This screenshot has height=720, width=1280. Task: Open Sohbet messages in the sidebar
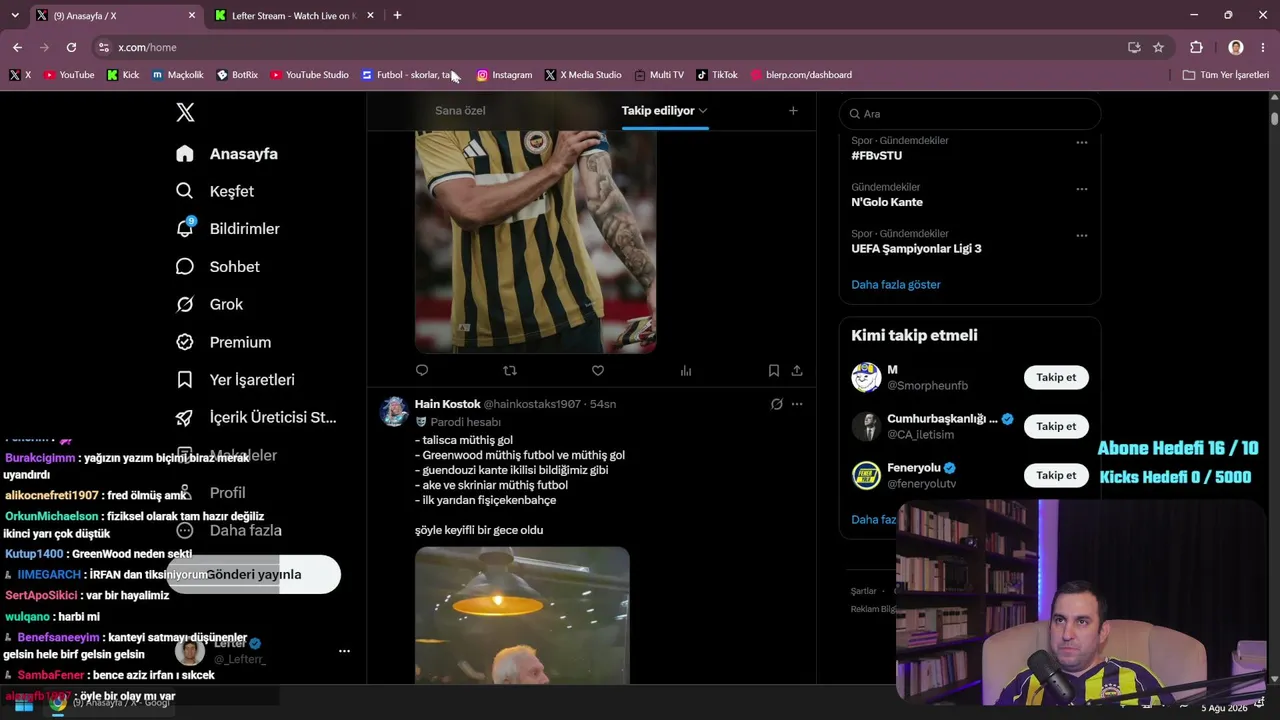pos(217,267)
